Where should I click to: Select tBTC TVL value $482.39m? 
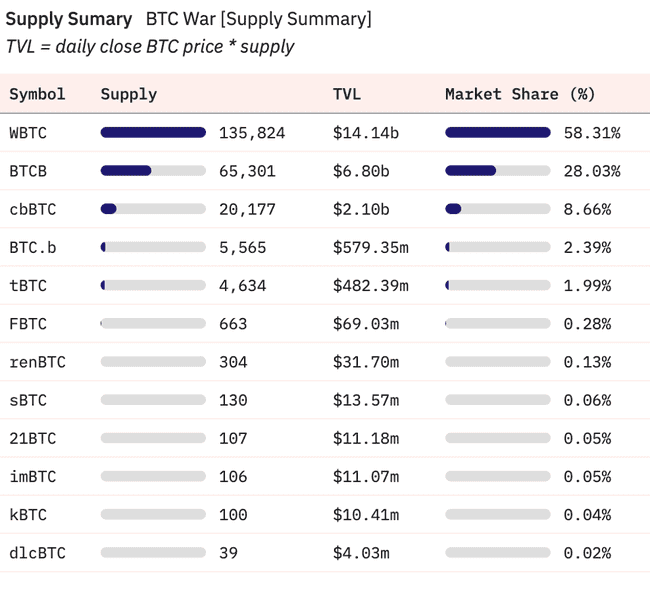pyautogui.click(x=371, y=286)
